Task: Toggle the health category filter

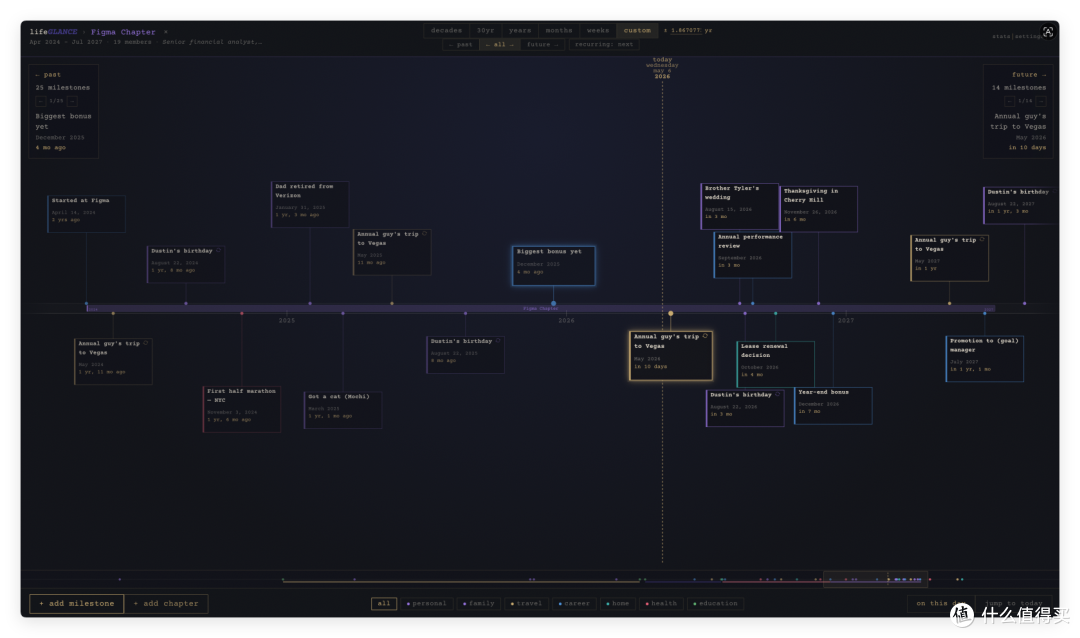Action: click(x=661, y=604)
